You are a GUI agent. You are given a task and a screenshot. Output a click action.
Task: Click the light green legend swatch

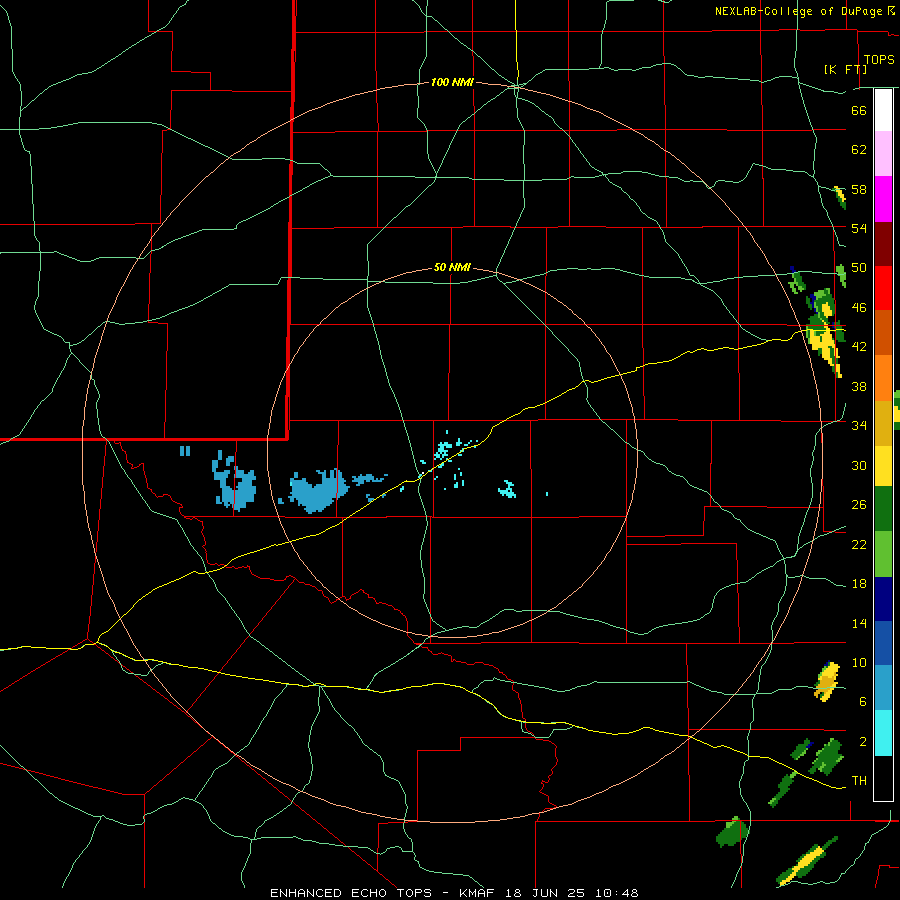(883, 554)
